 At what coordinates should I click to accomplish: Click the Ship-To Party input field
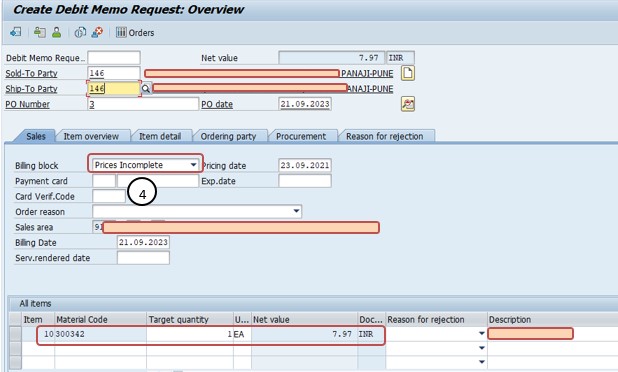tap(114, 88)
